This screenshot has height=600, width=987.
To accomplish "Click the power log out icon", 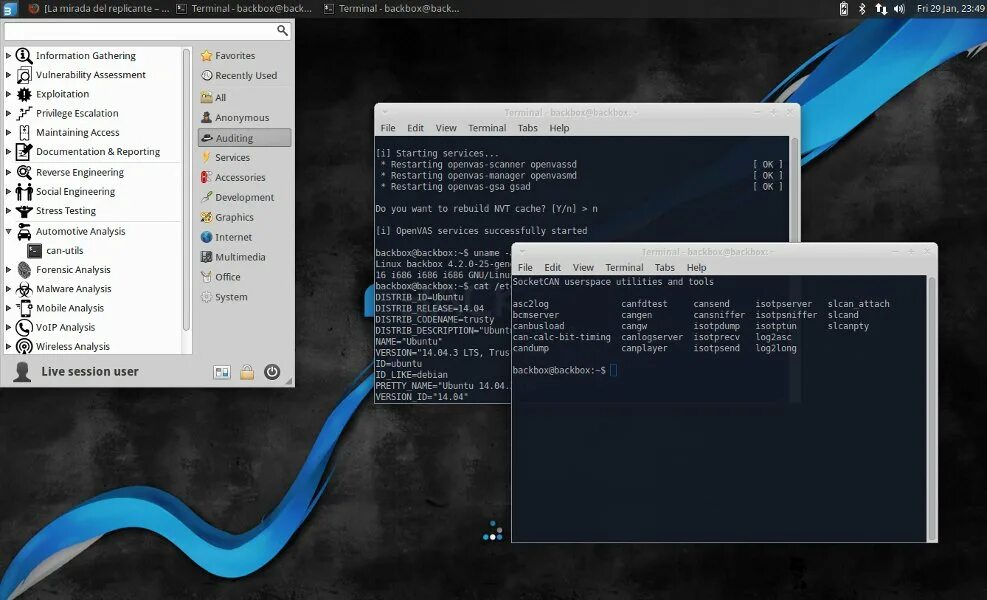I will tap(272, 372).
